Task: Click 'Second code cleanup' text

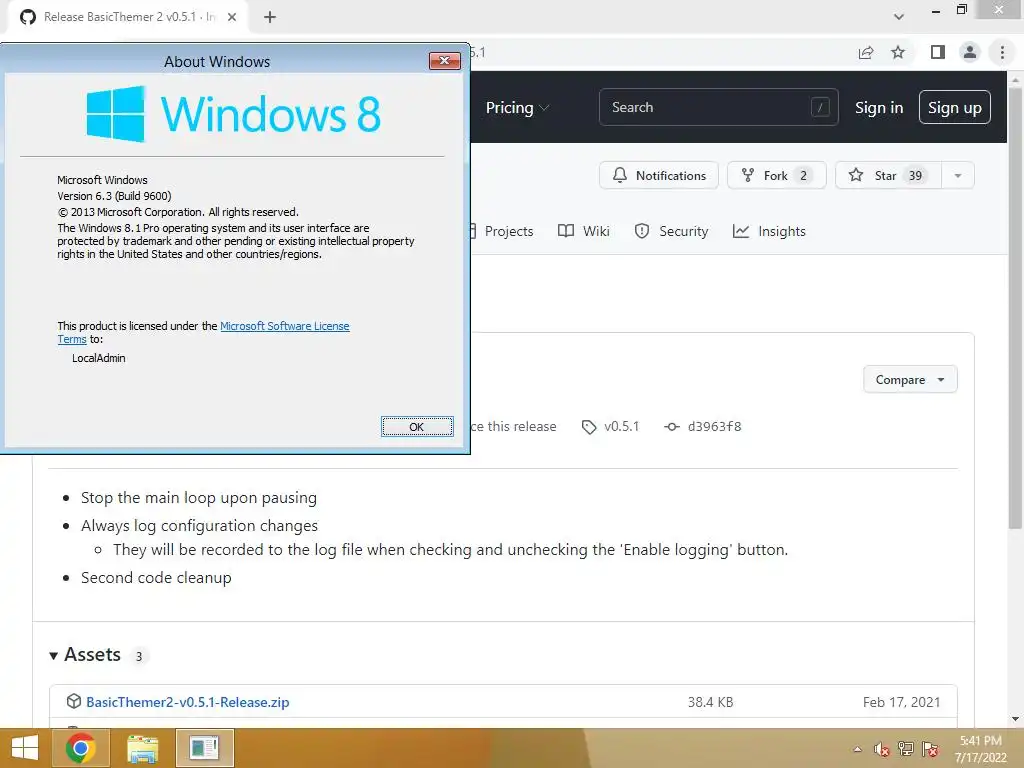Action: tap(156, 578)
